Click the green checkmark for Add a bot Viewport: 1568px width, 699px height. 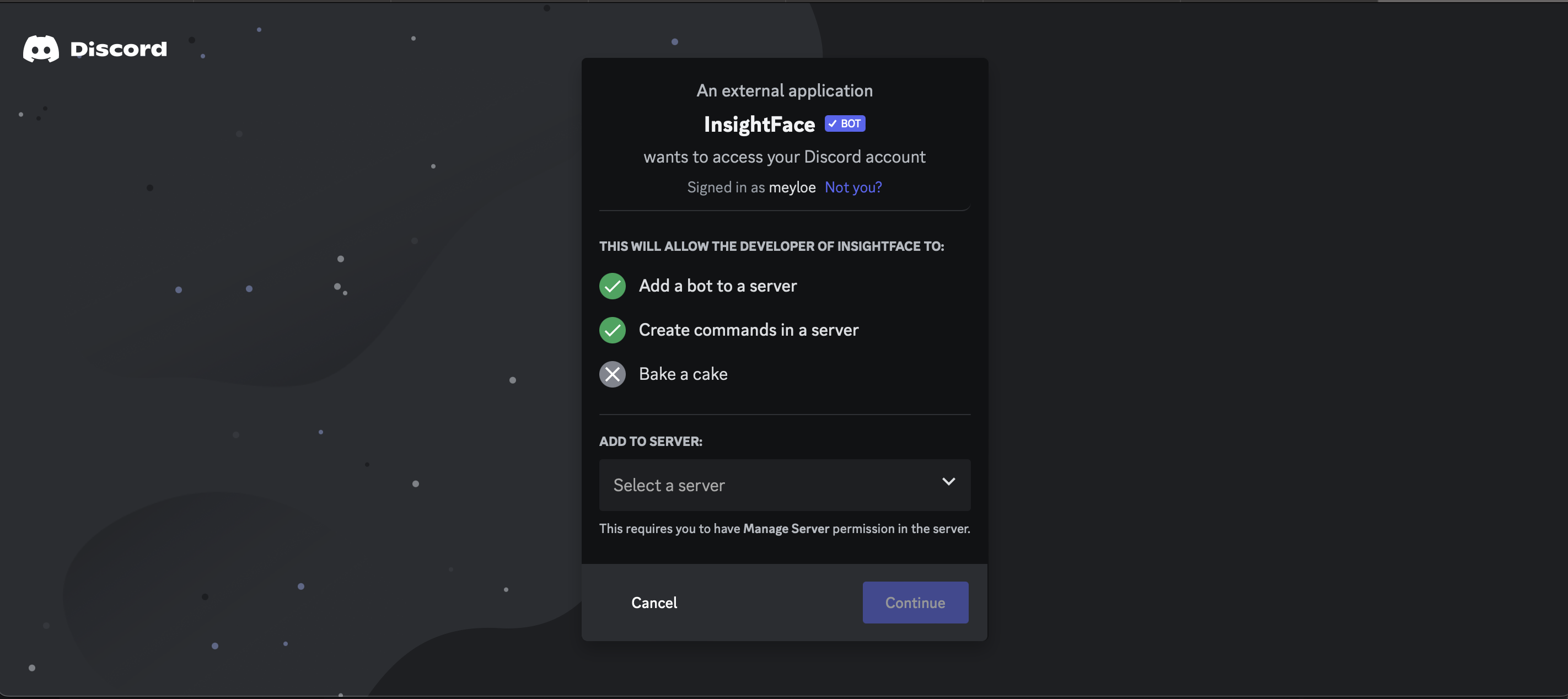point(612,285)
